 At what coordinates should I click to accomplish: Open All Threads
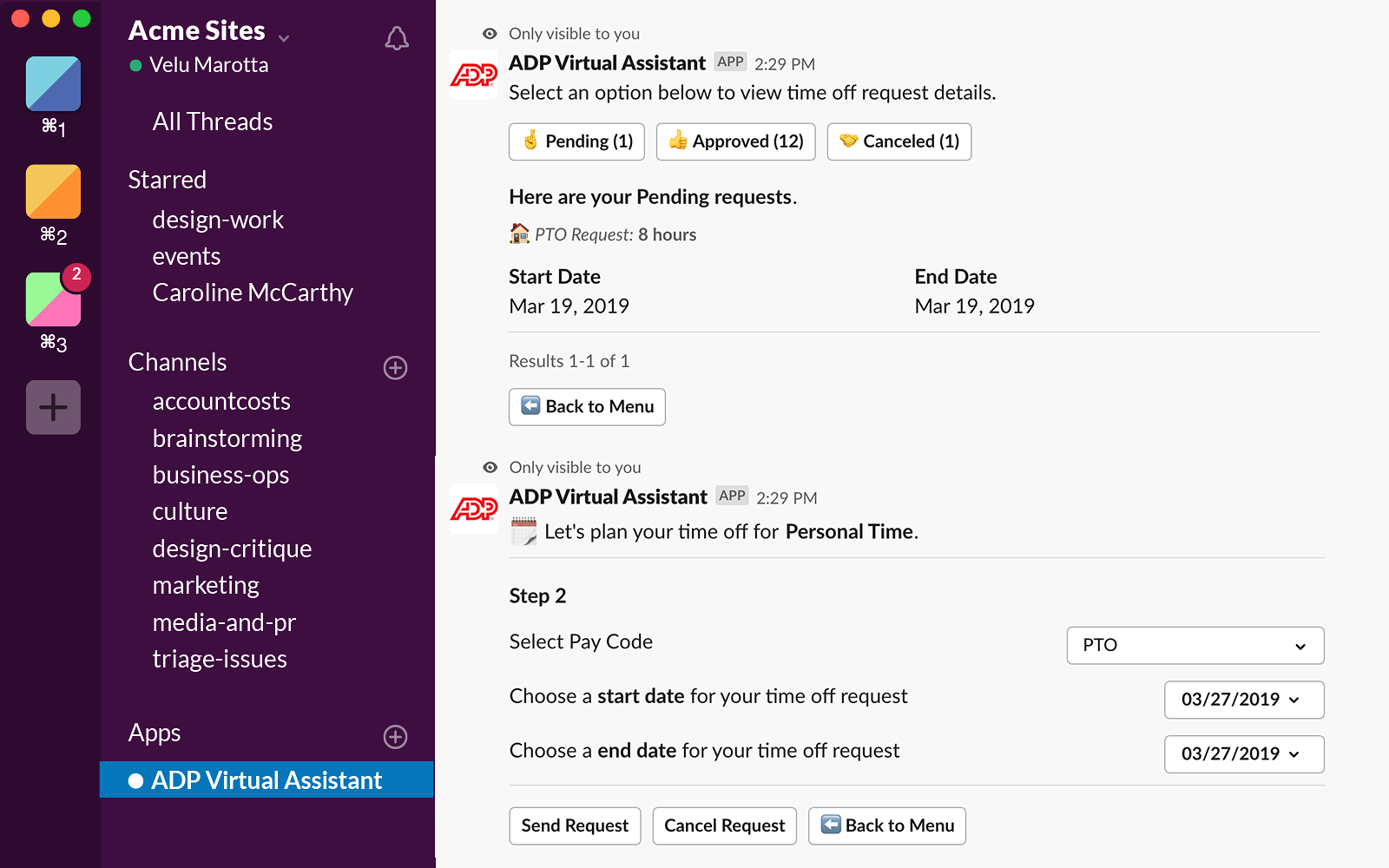tap(212, 122)
